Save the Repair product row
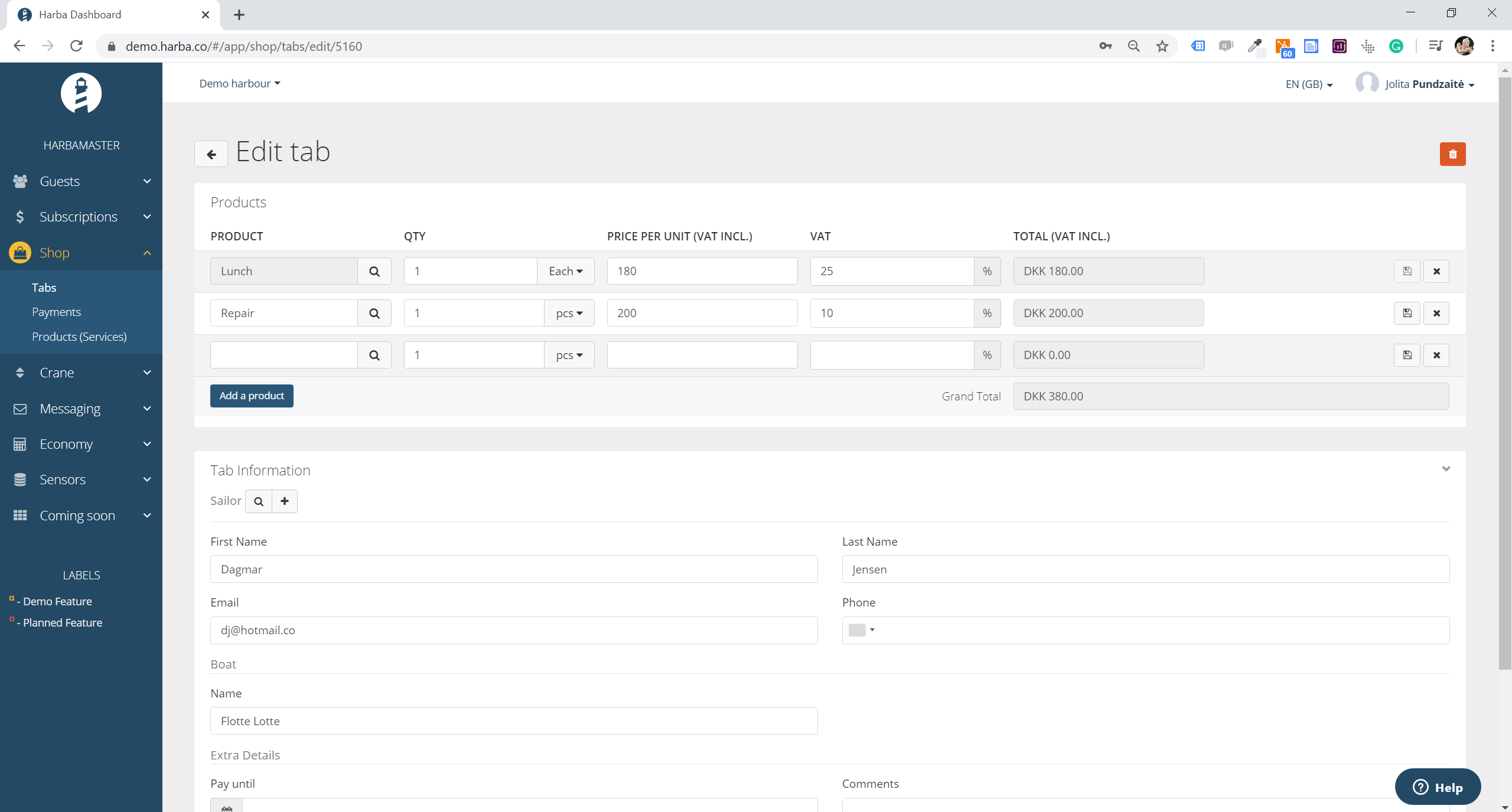The image size is (1512, 812). coord(1407,313)
